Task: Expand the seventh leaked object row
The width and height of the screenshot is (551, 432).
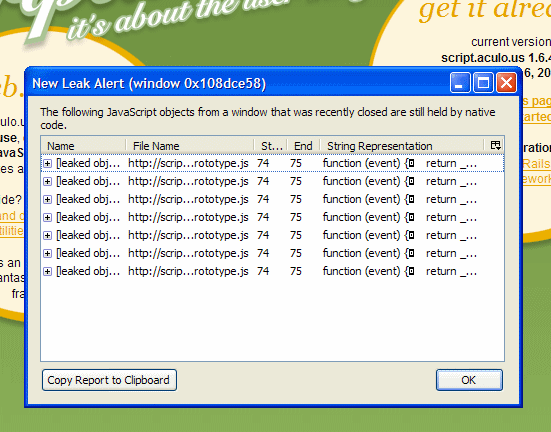Action: point(47,271)
